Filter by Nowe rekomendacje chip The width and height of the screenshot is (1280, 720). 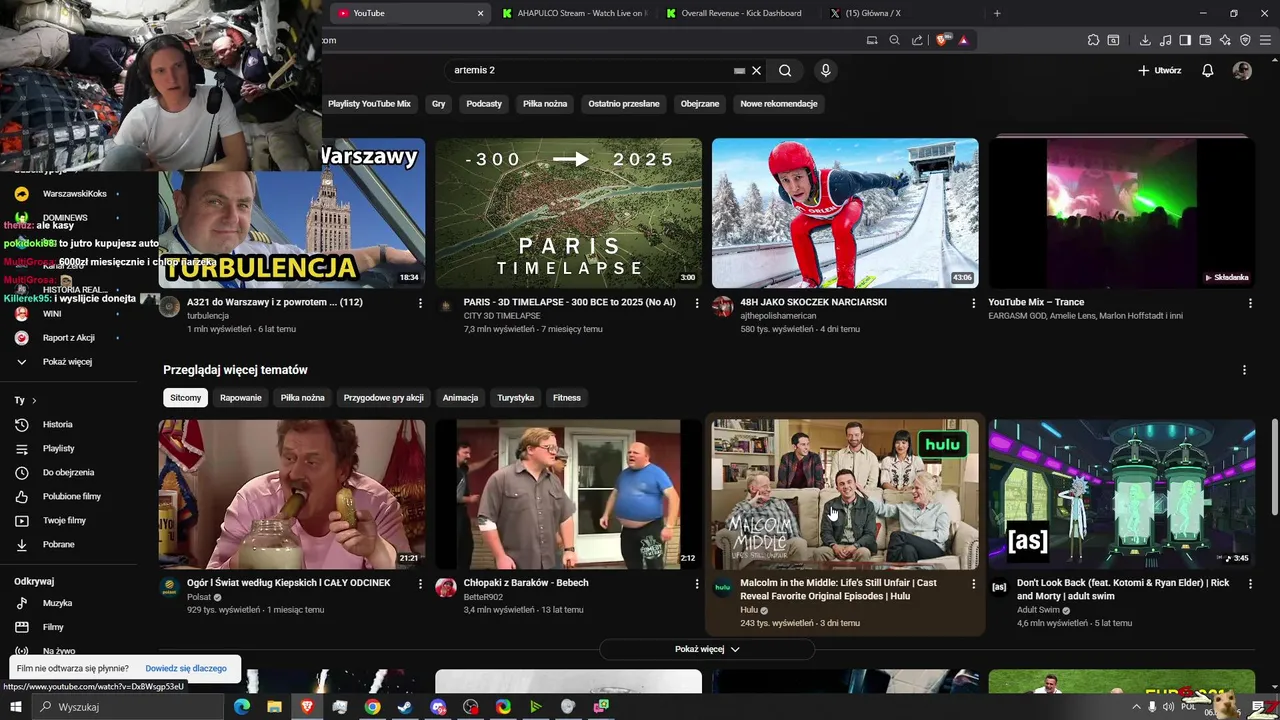tap(779, 104)
